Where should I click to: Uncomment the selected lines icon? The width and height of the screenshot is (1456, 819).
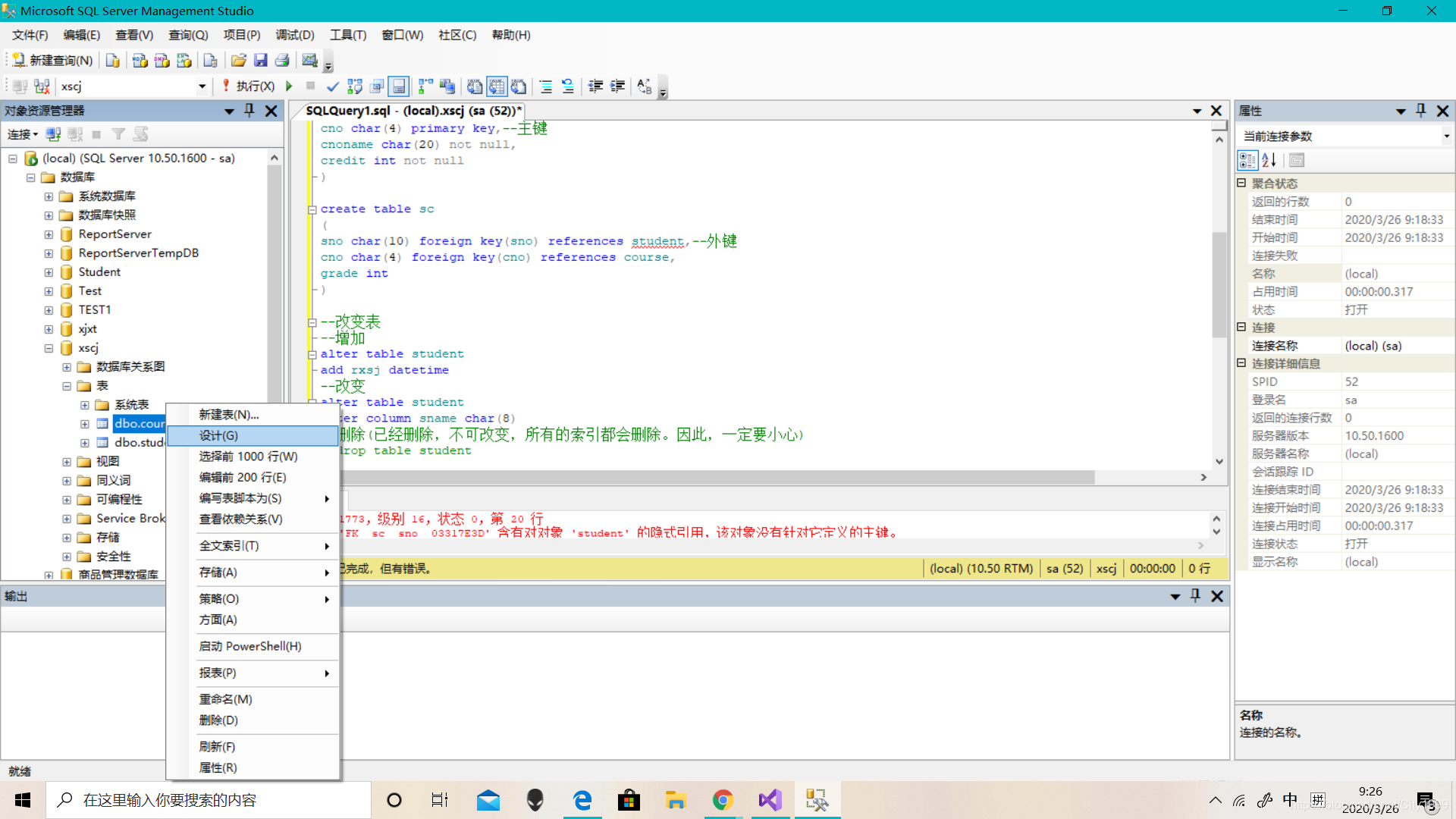tap(568, 86)
